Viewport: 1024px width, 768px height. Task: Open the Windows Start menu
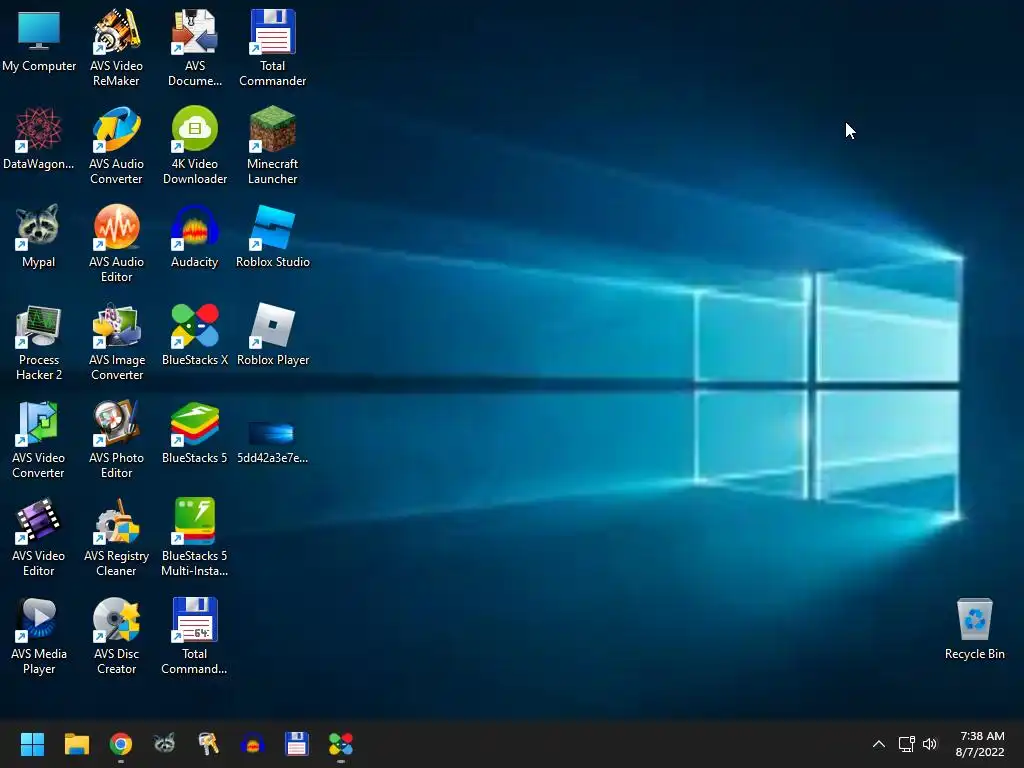tap(32, 744)
